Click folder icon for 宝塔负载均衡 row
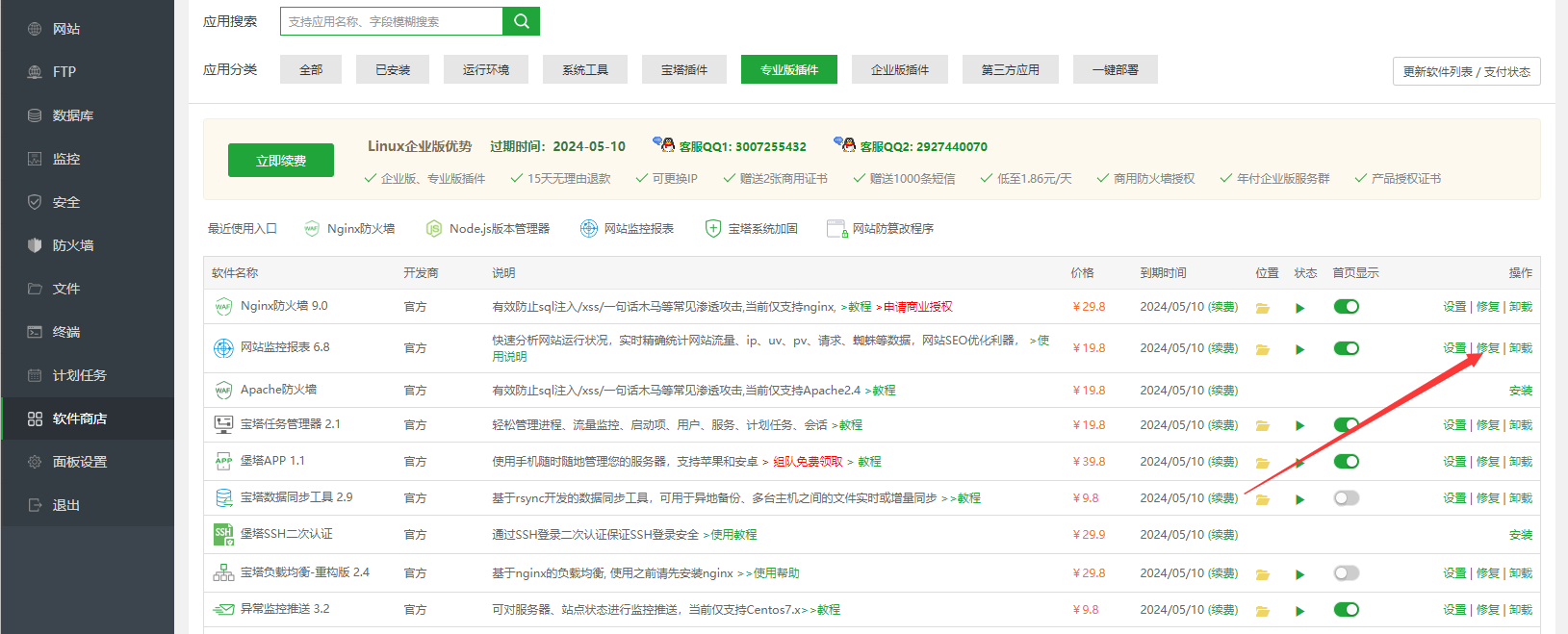The image size is (1568, 634). click(1263, 574)
